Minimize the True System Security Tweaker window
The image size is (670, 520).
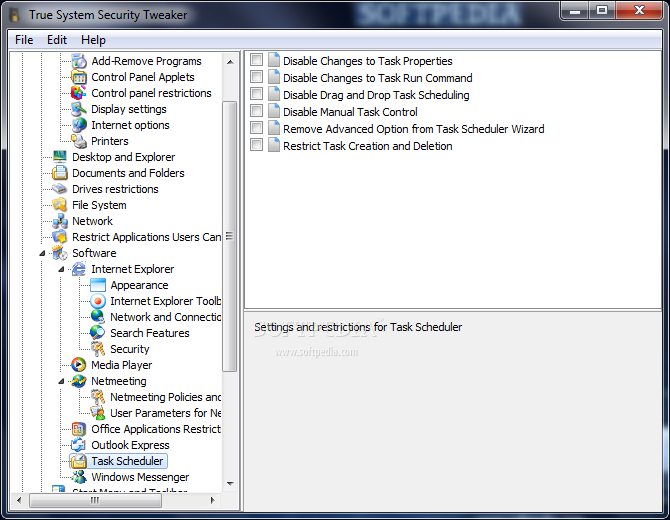(x=575, y=10)
